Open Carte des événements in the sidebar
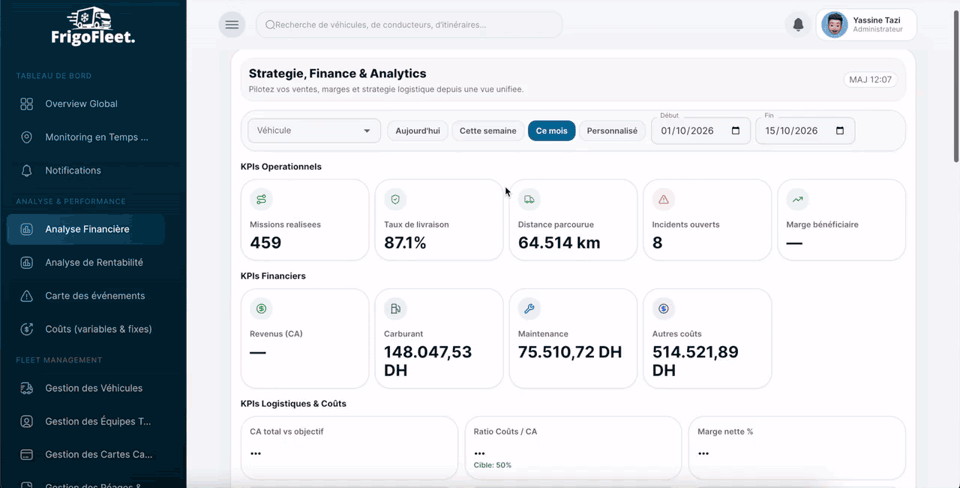Screen dimensions: 960x488 tap(86, 296)
